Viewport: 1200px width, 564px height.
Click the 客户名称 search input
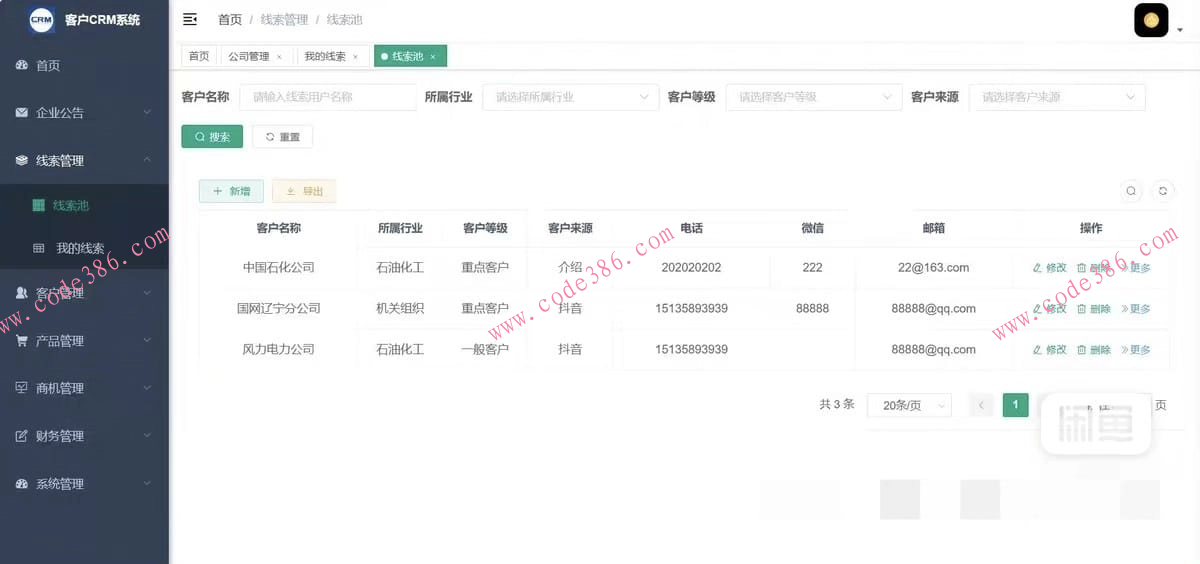[327, 97]
